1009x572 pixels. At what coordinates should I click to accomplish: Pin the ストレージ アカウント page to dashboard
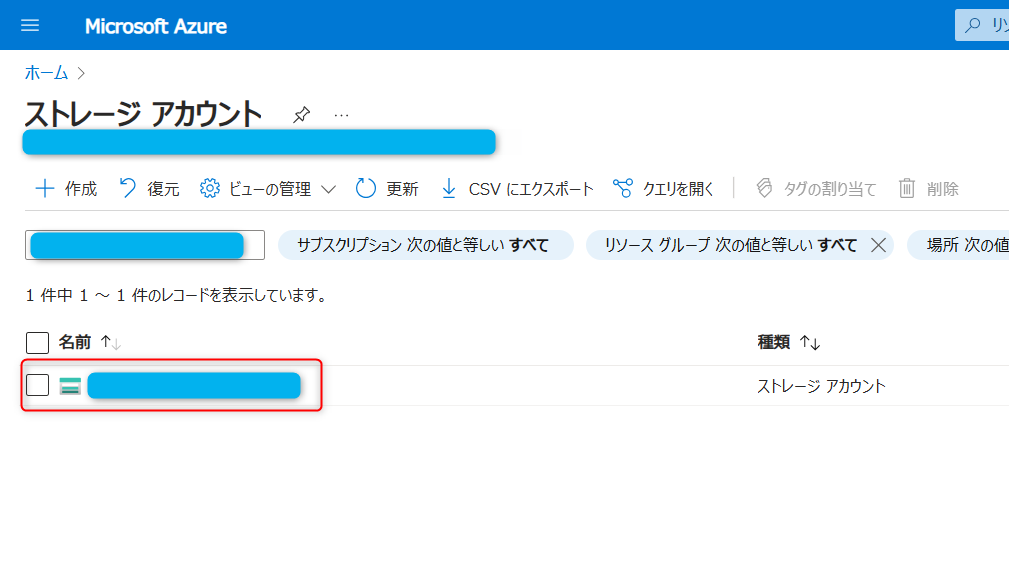301,115
